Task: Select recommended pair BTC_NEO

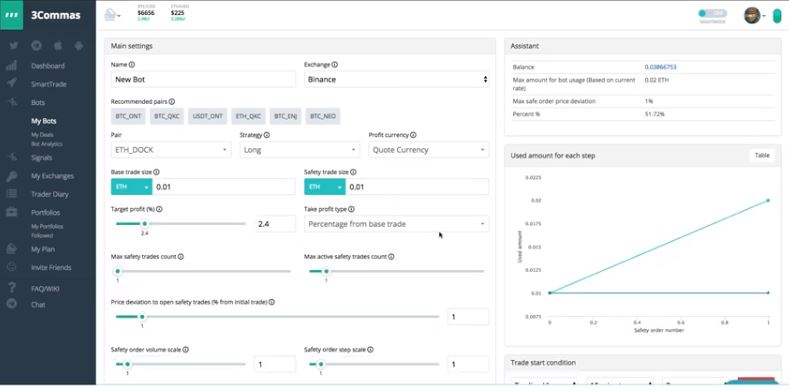Action: (323, 116)
